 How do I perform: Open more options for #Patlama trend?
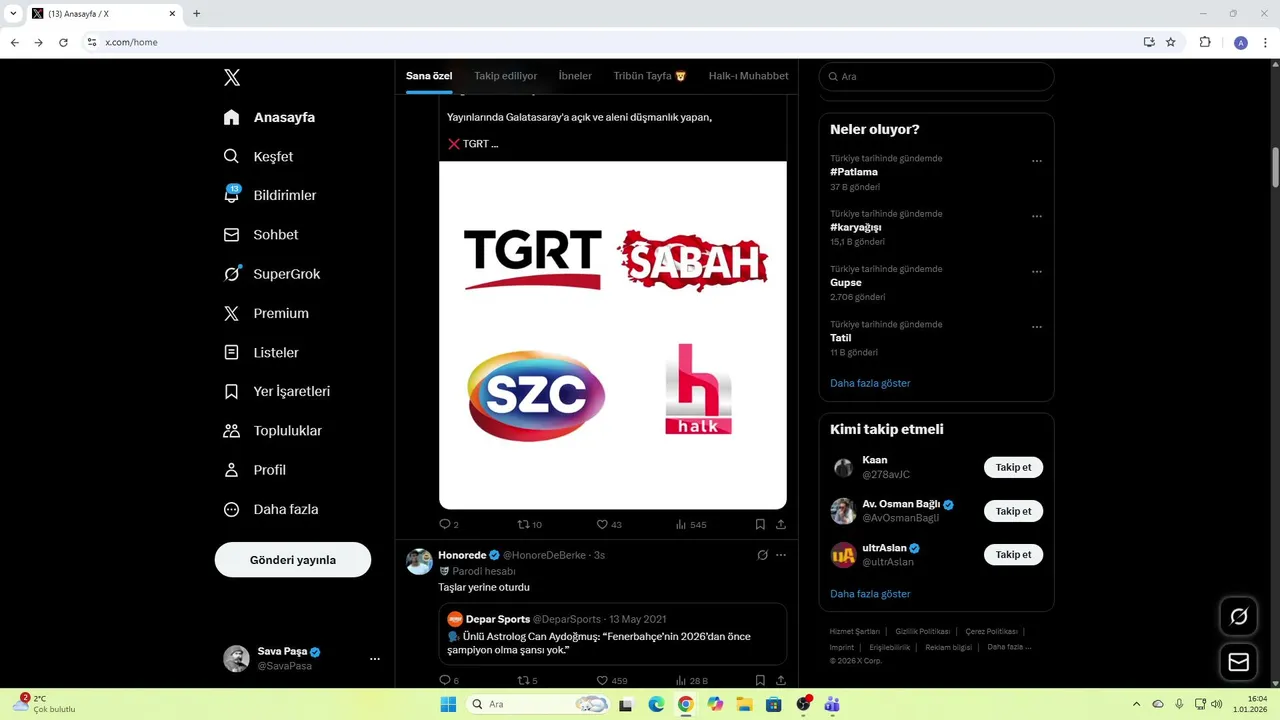click(x=1037, y=161)
